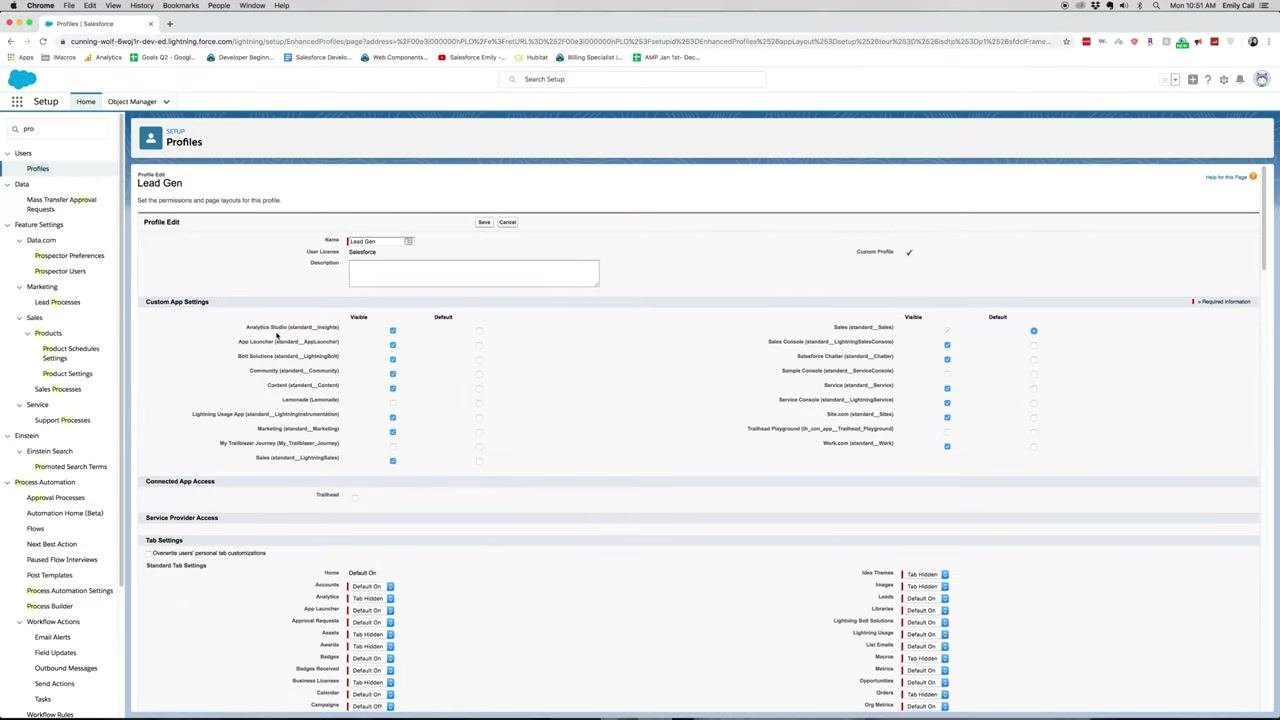Open the Chrome File menu

point(69,5)
